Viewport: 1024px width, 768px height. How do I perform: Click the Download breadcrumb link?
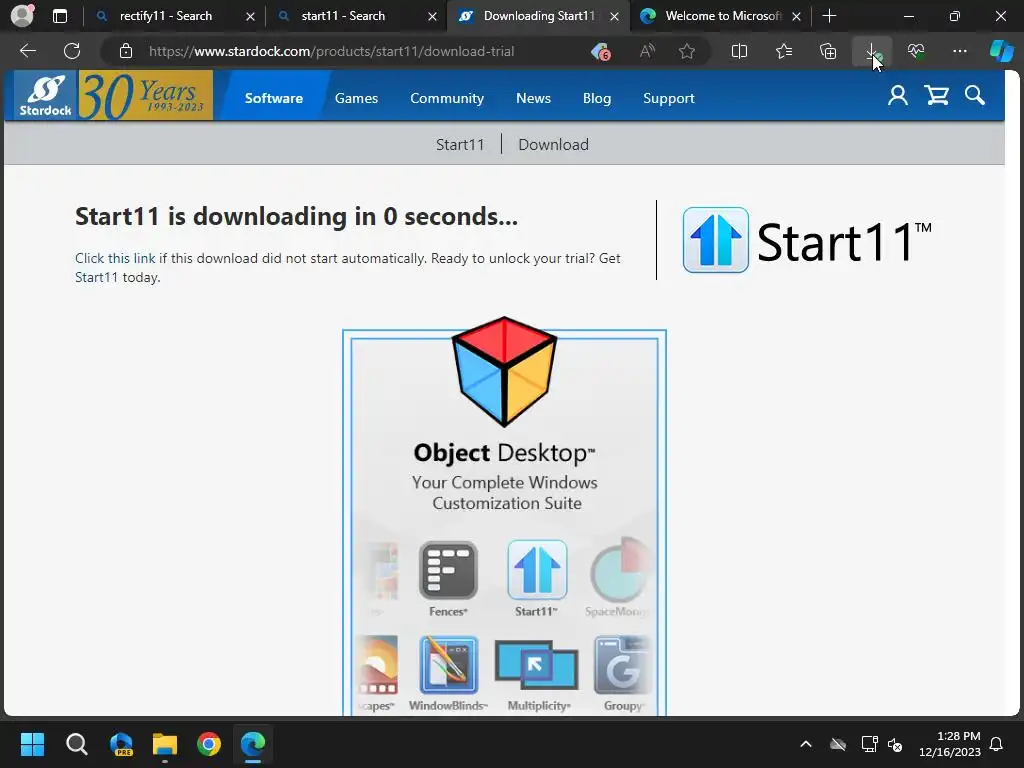553,144
